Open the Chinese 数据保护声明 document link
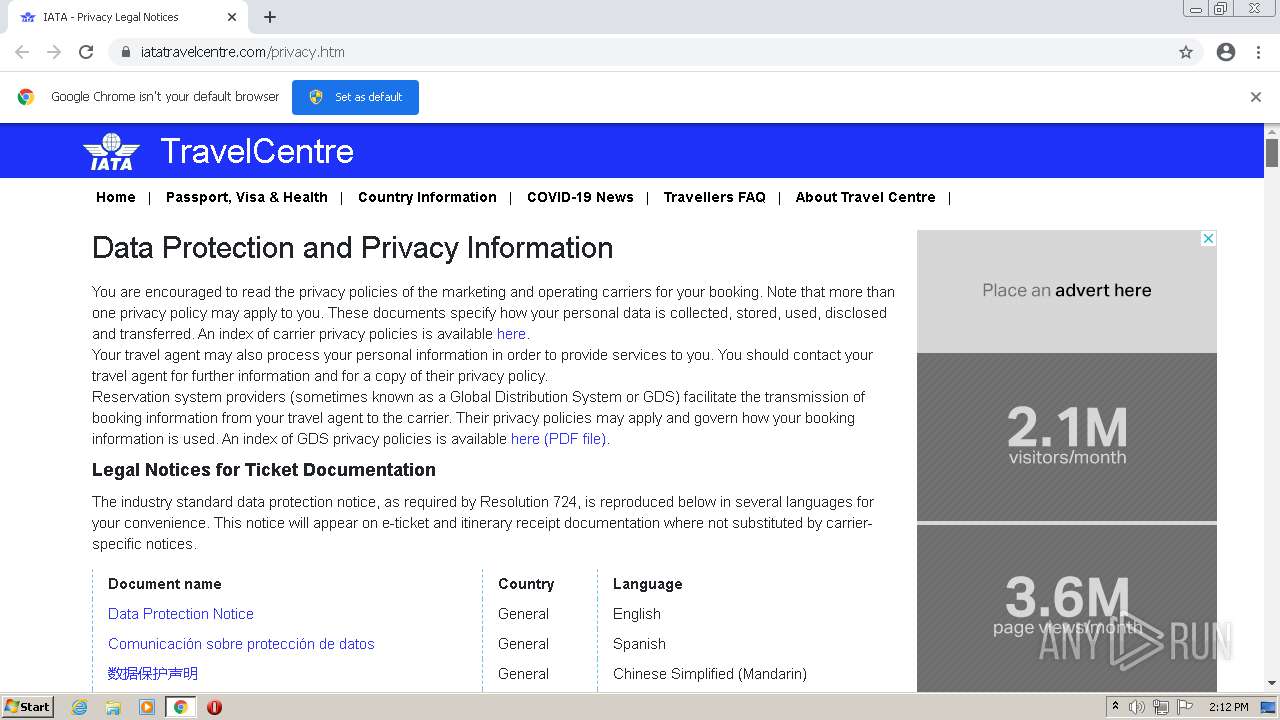1280x720 pixels. coord(153,674)
